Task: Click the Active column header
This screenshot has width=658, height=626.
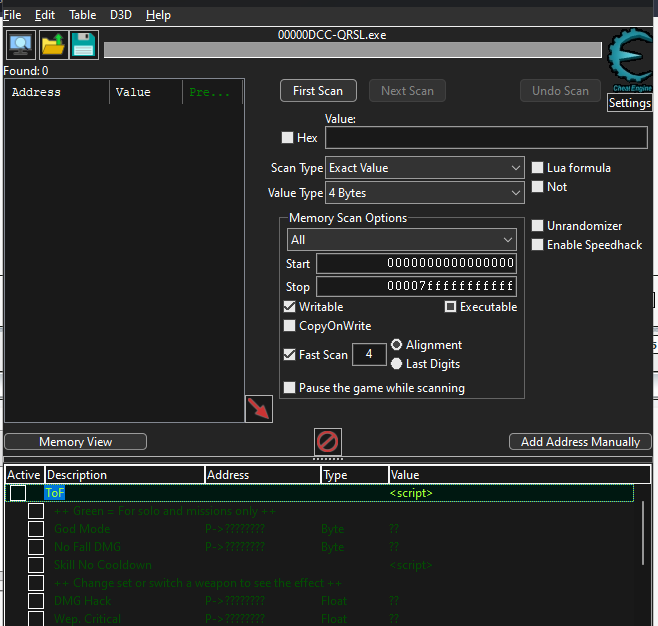Action: pos(24,475)
